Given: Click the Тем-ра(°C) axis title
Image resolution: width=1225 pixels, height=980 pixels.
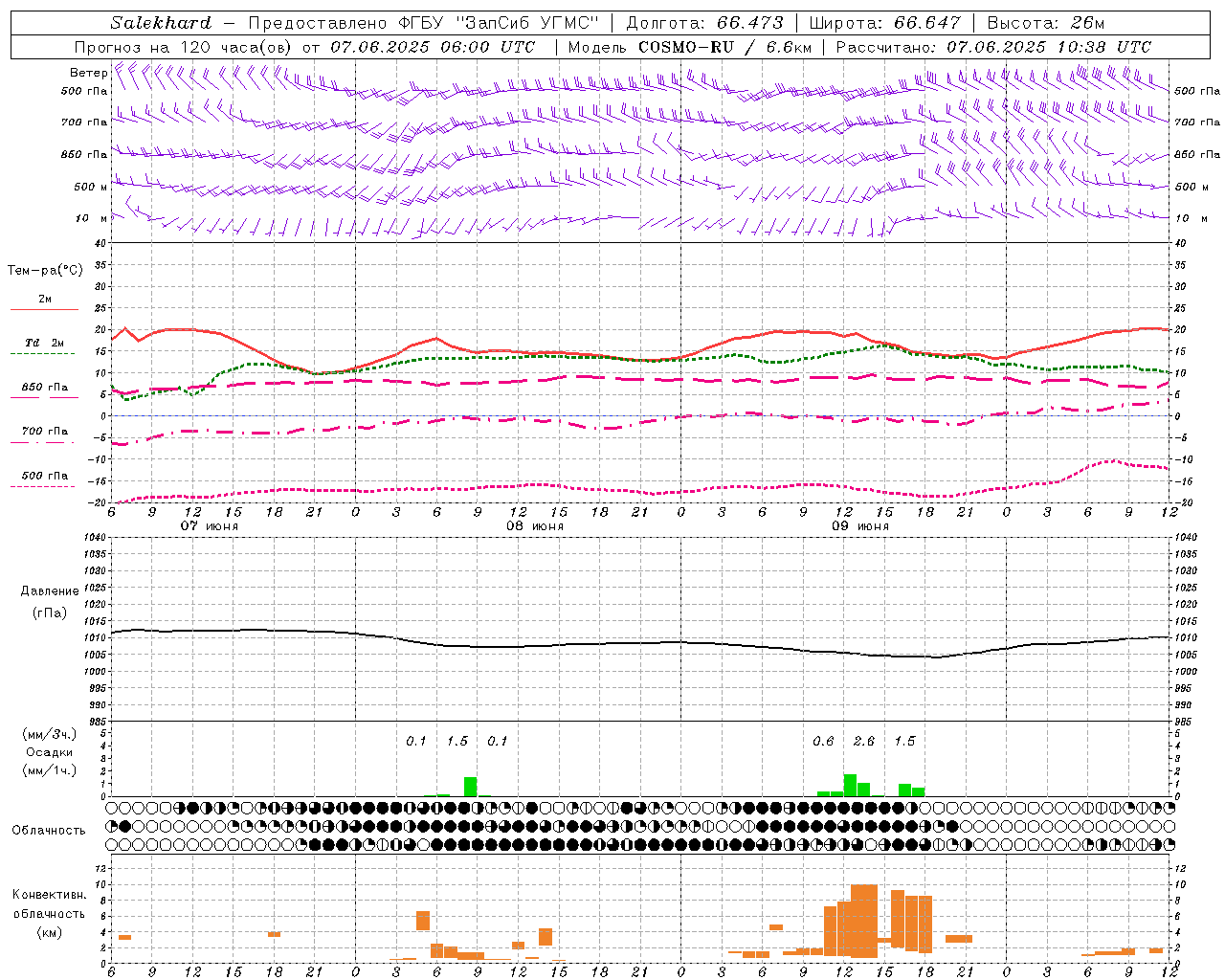Looking at the screenshot, I should pyautogui.click(x=45, y=270).
